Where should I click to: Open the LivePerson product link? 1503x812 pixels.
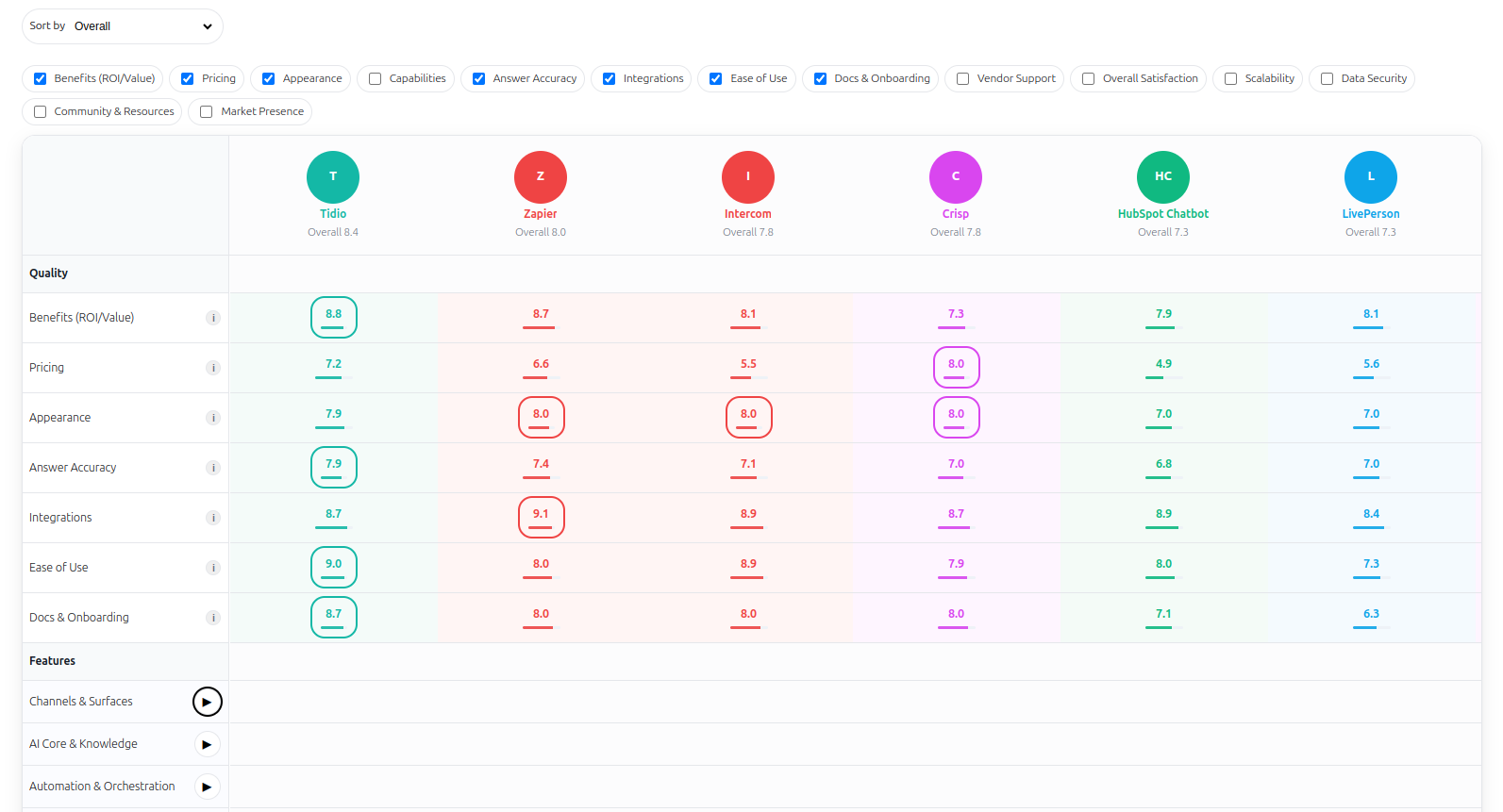tap(1371, 214)
